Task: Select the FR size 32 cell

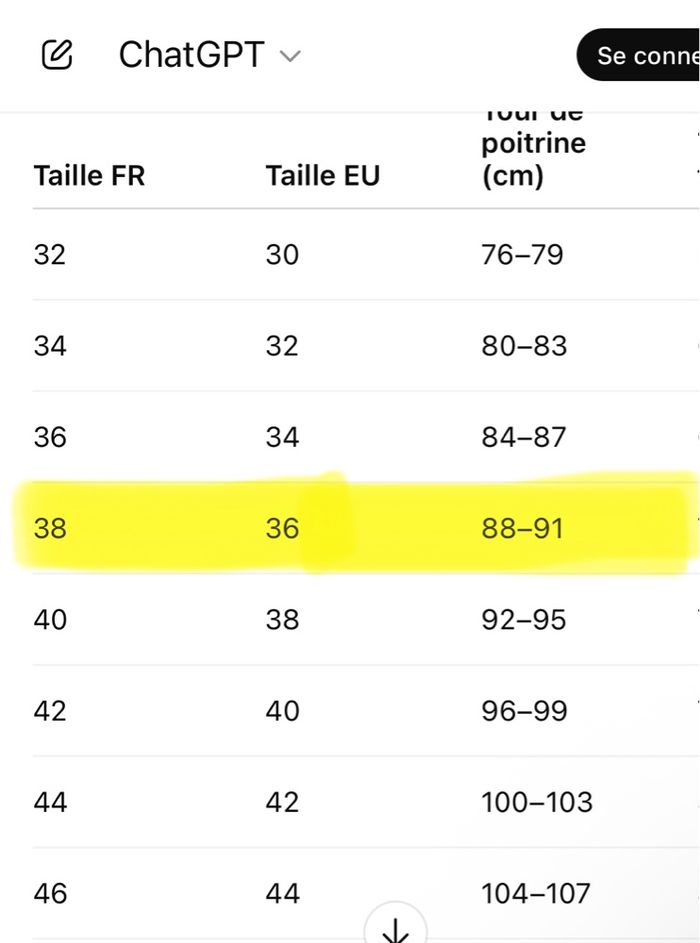Action: [50, 254]
